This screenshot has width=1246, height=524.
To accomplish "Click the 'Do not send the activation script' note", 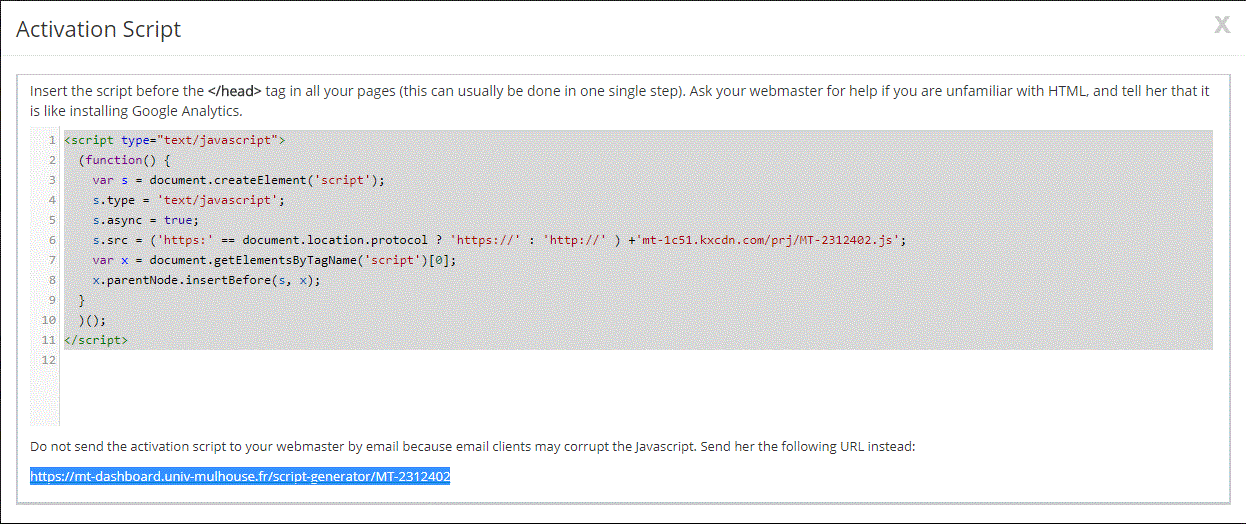I will (x=473, y=446).
